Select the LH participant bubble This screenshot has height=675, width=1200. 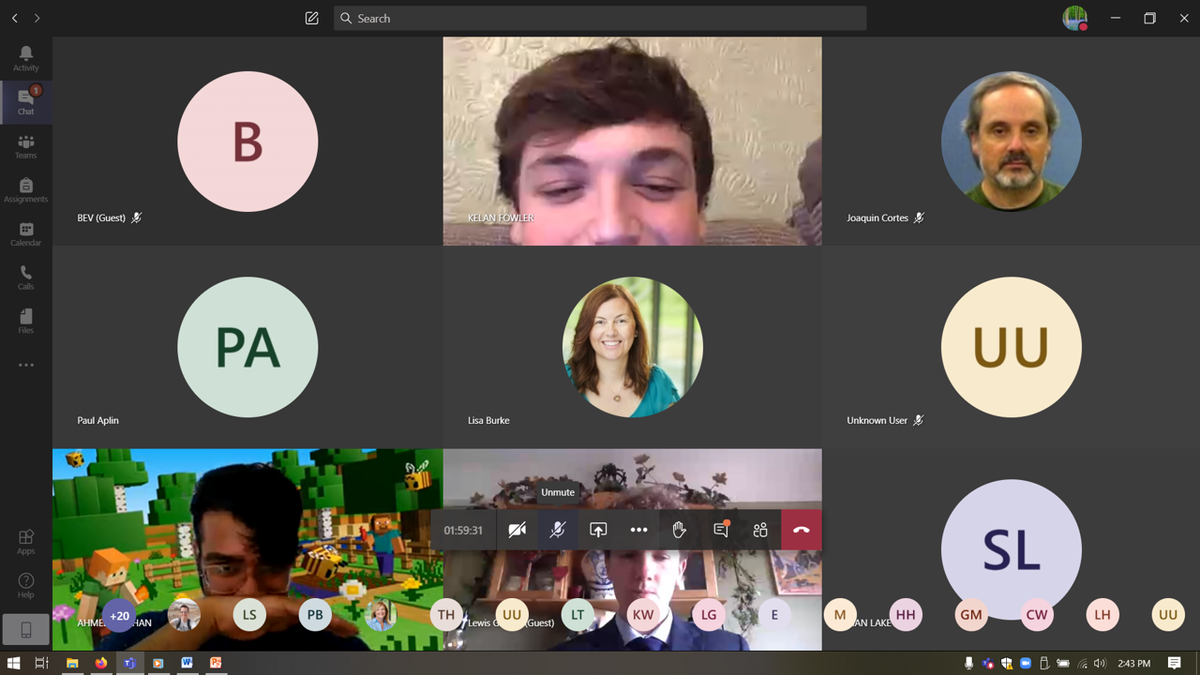coord(1102,615)
